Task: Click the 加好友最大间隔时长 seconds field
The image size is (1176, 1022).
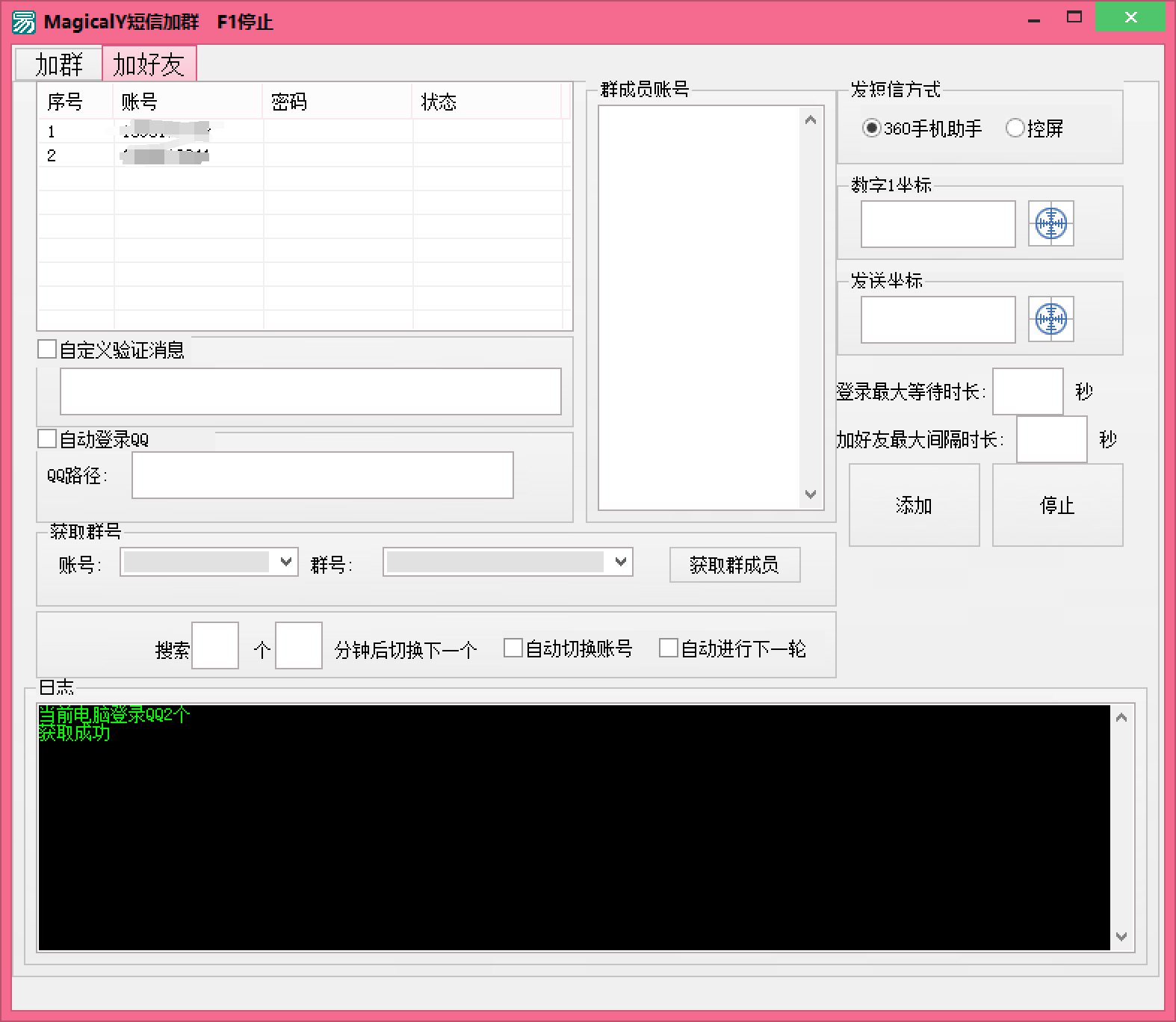Action: point(1052,439)
